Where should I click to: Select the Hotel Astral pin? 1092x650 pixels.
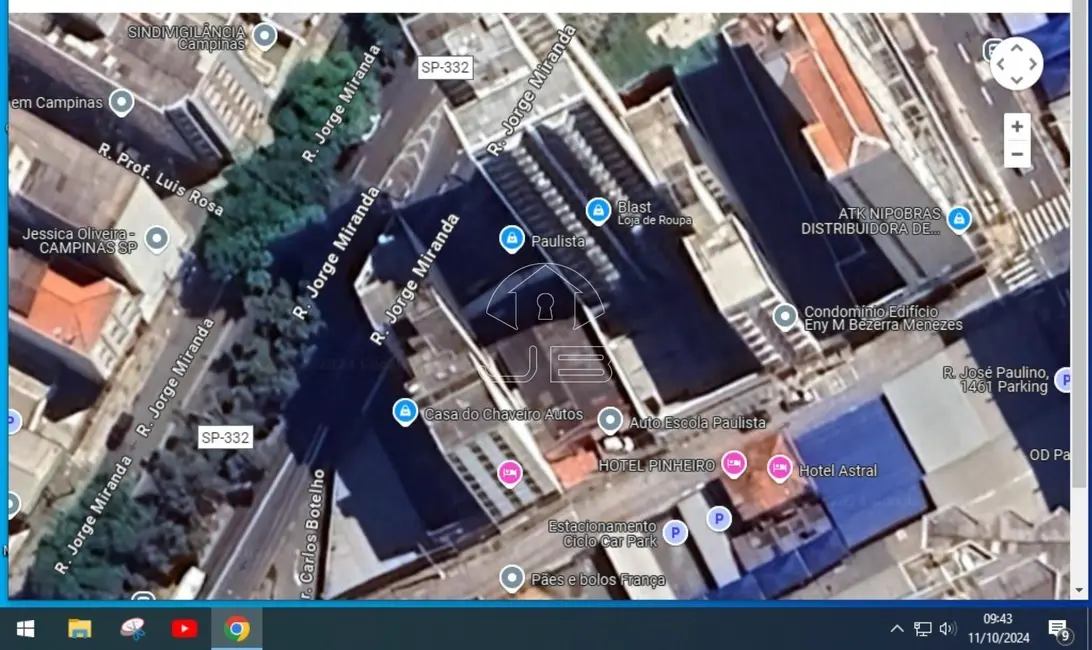pos(779,468)
